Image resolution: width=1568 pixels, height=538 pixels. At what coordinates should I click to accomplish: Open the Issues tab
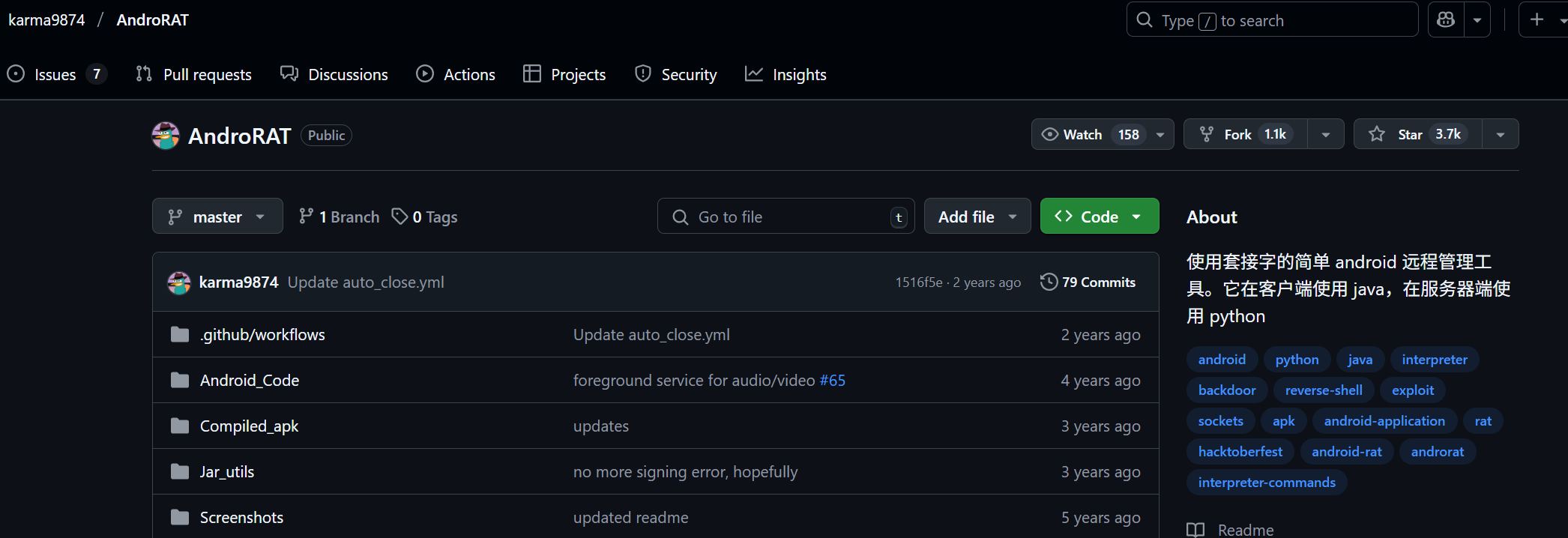click(55, 74)
